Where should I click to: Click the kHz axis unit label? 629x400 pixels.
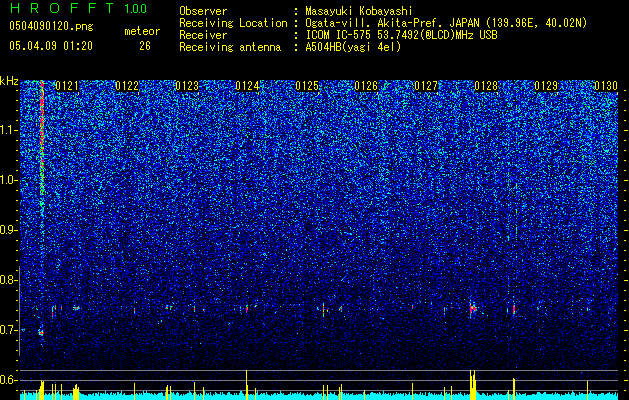9,81
